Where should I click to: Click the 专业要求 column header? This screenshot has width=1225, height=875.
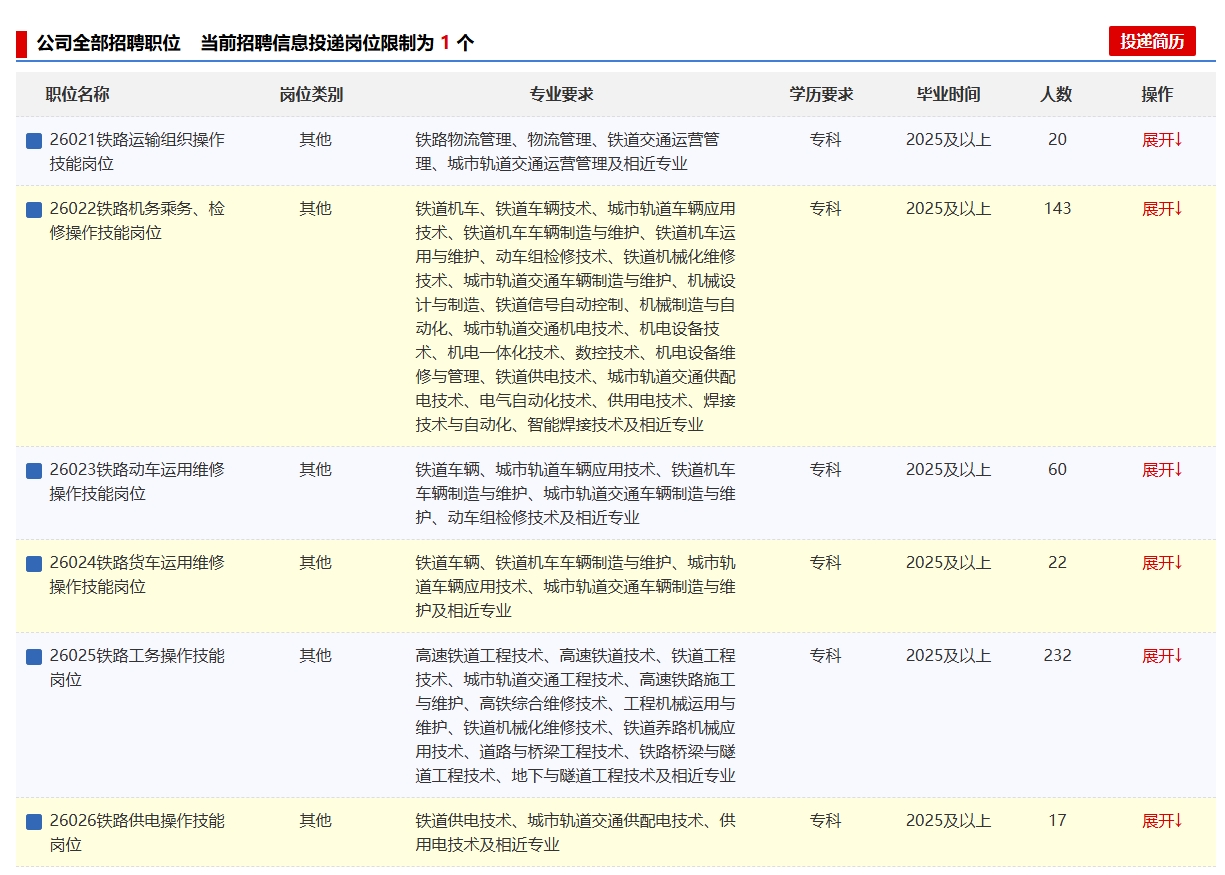tap(561, 94)
